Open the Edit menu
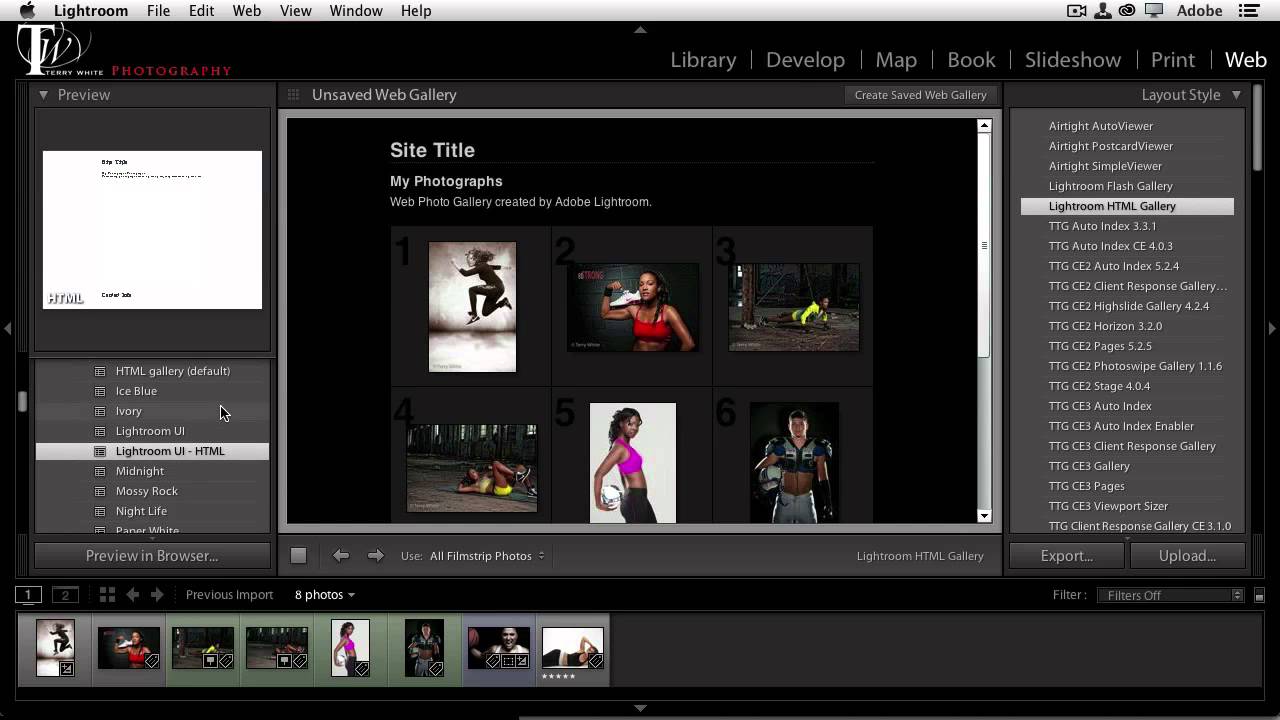1280x720 pixels. pos(201,11)
